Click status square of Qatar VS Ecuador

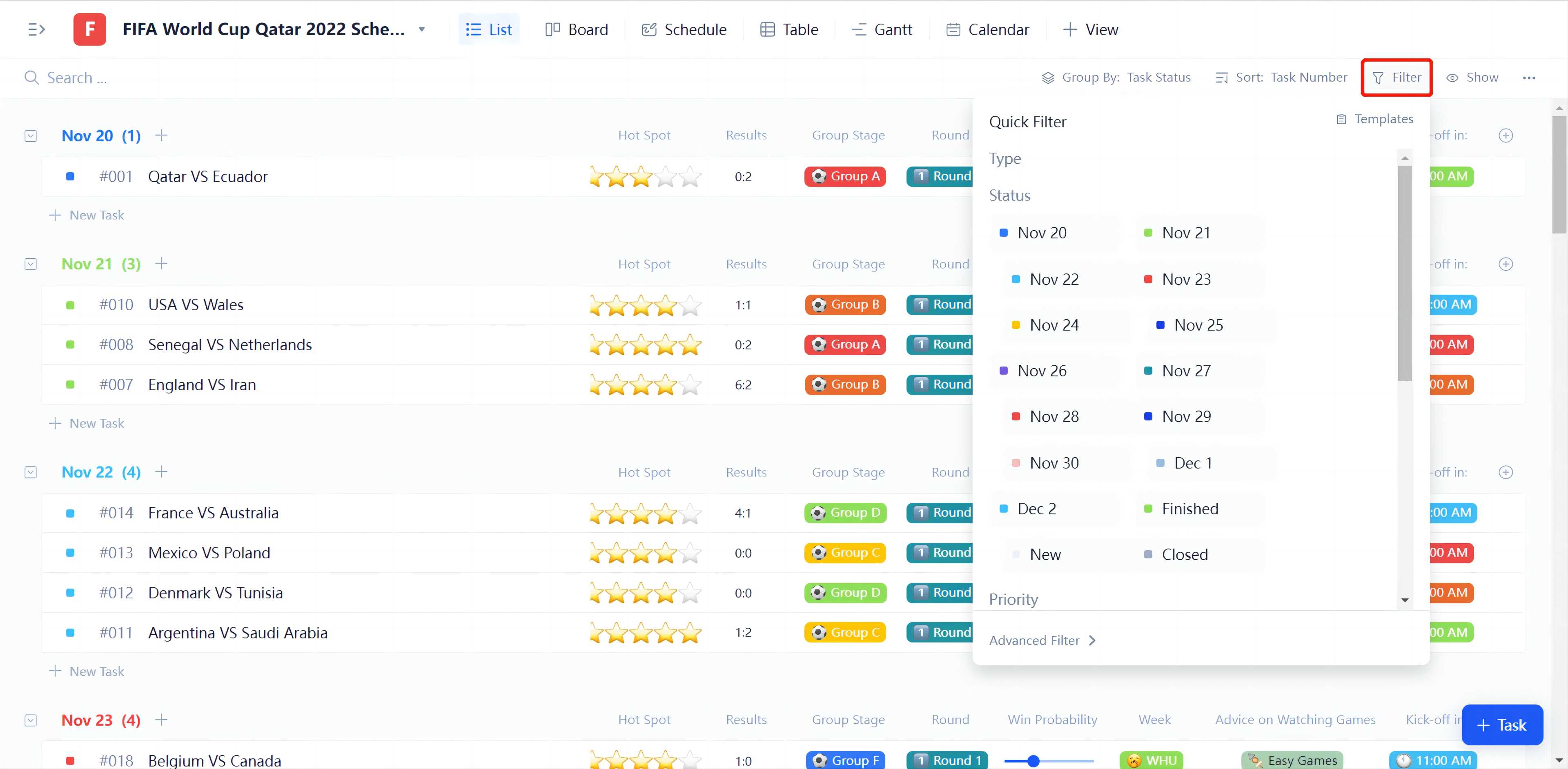[70, 176]
